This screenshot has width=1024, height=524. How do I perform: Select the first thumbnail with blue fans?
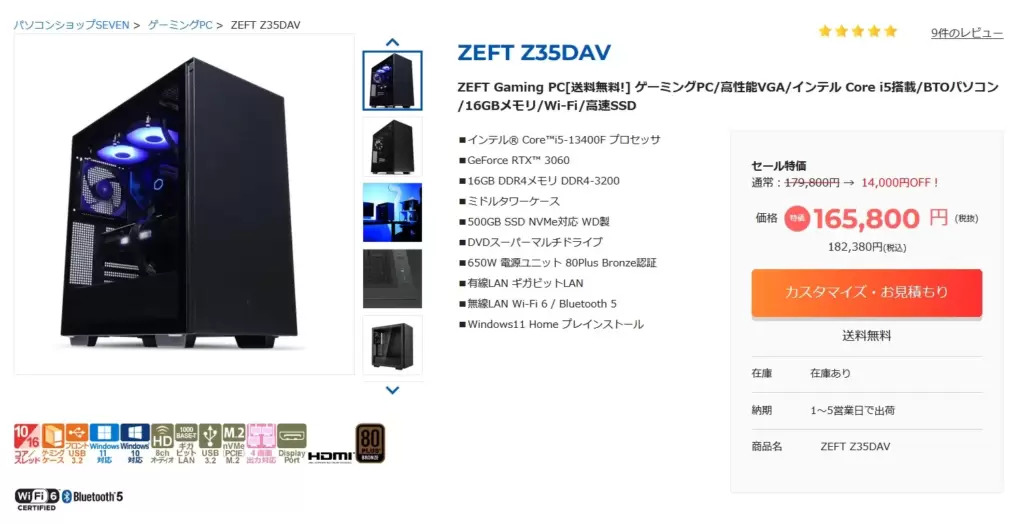pyautogui.click(x=392, y=80)
